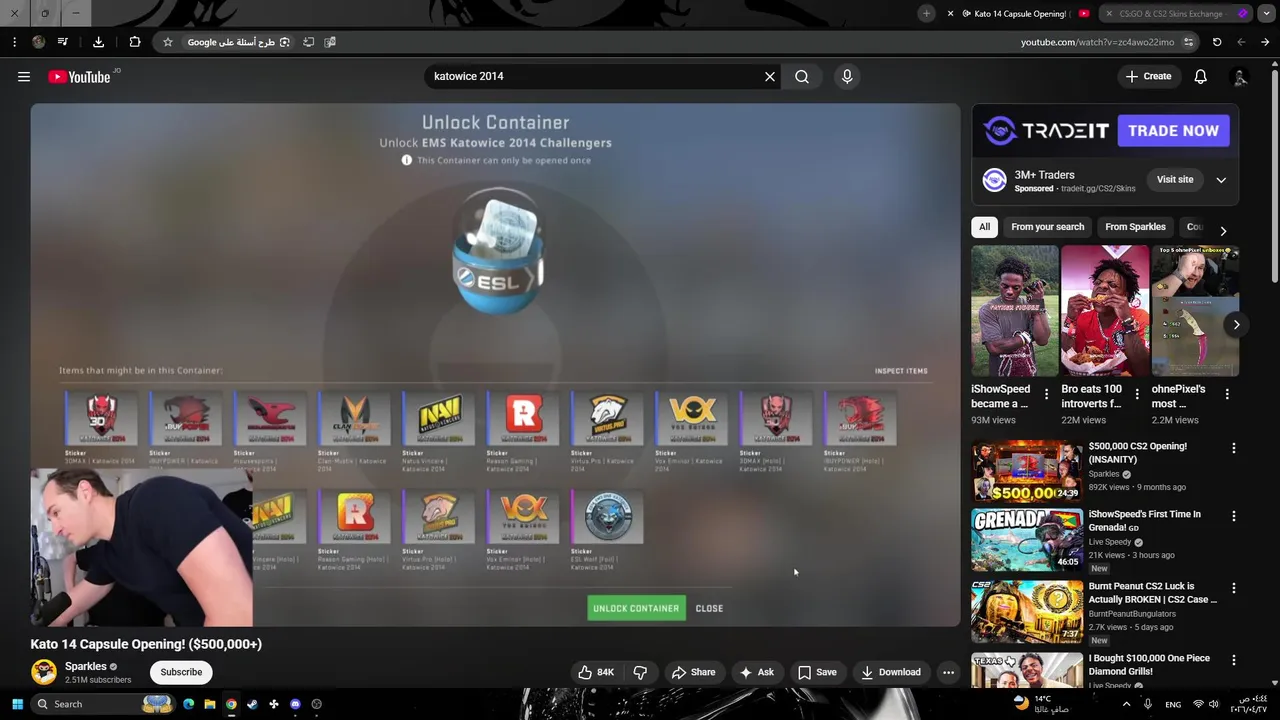Image resolution: width=1280 pixels, height=720 pixels.
Task: Open the Chrome three-dot menu
Action: click(x=14, y=42)
